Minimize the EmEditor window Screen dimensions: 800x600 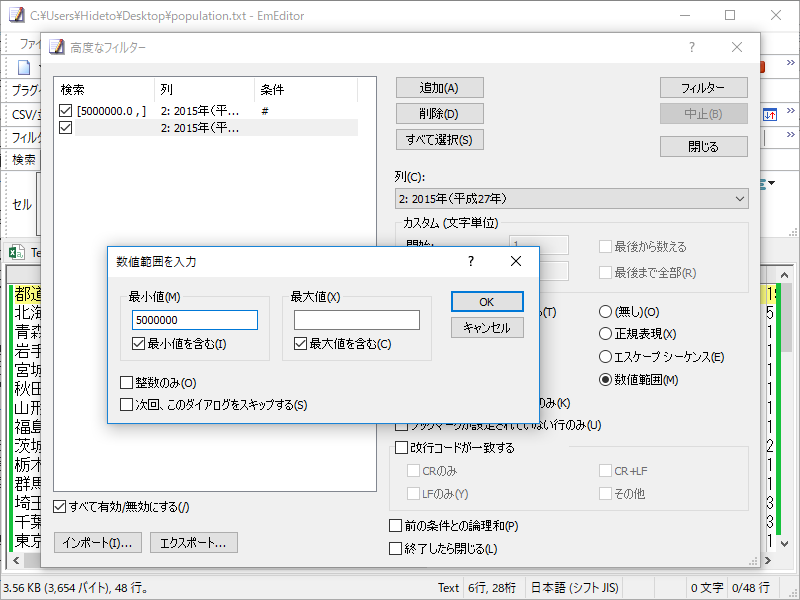tap(685, 15)
